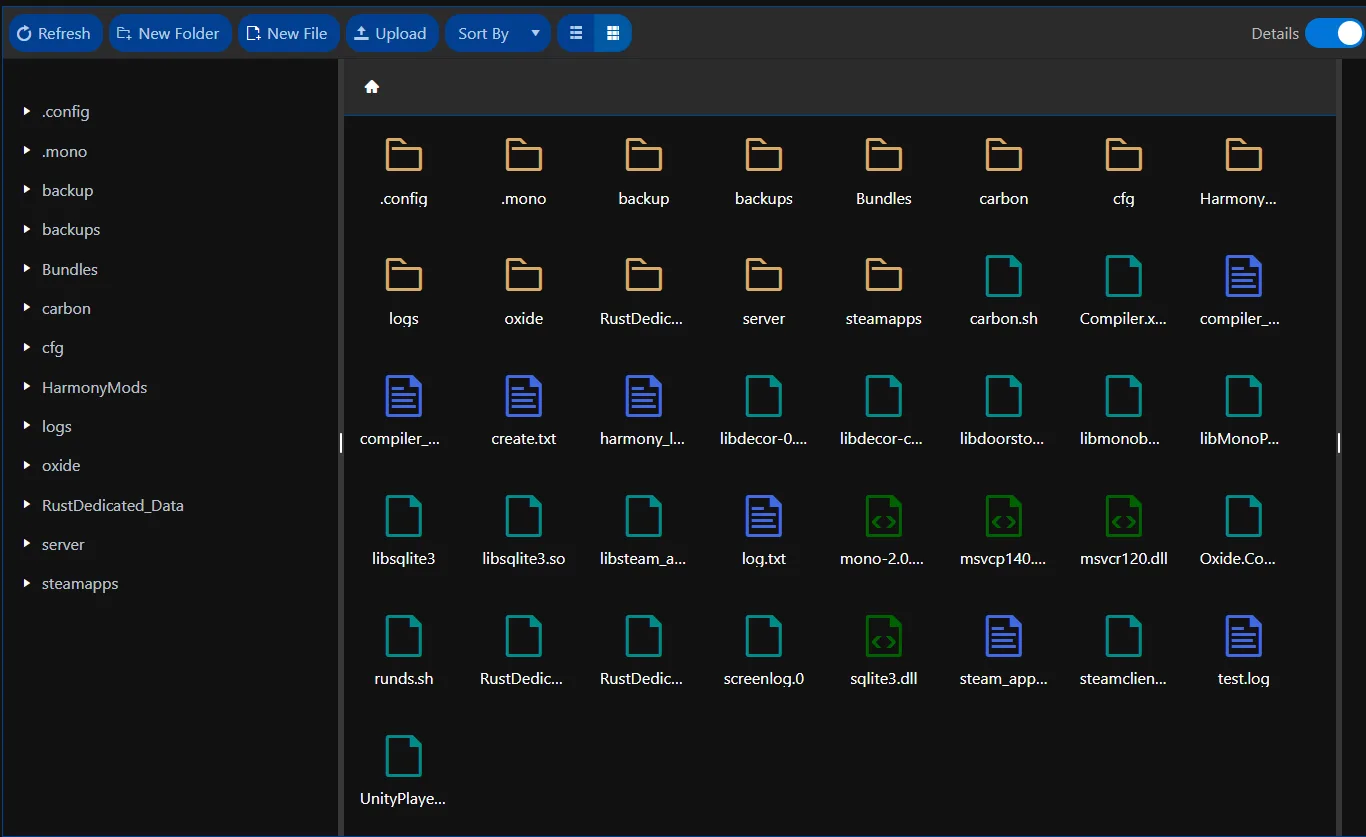
Task: Expand the HarmonyMods tree node
Action: [27, 387]
